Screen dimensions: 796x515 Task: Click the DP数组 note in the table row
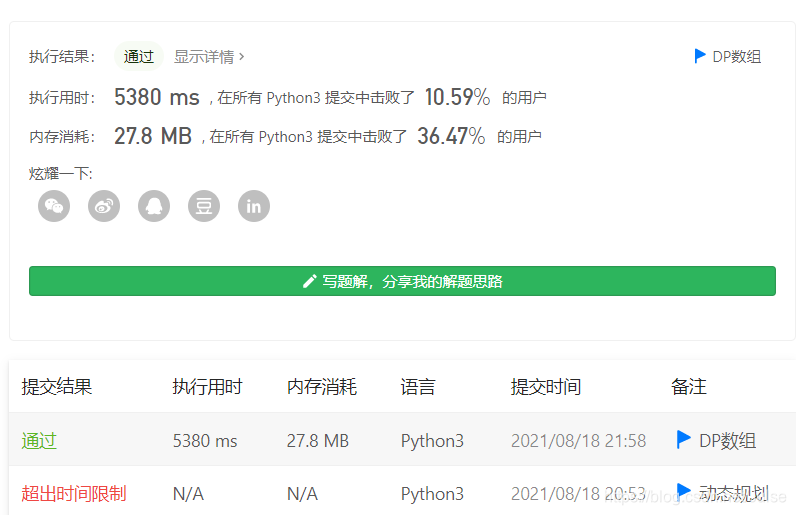[x=727, y=441]
